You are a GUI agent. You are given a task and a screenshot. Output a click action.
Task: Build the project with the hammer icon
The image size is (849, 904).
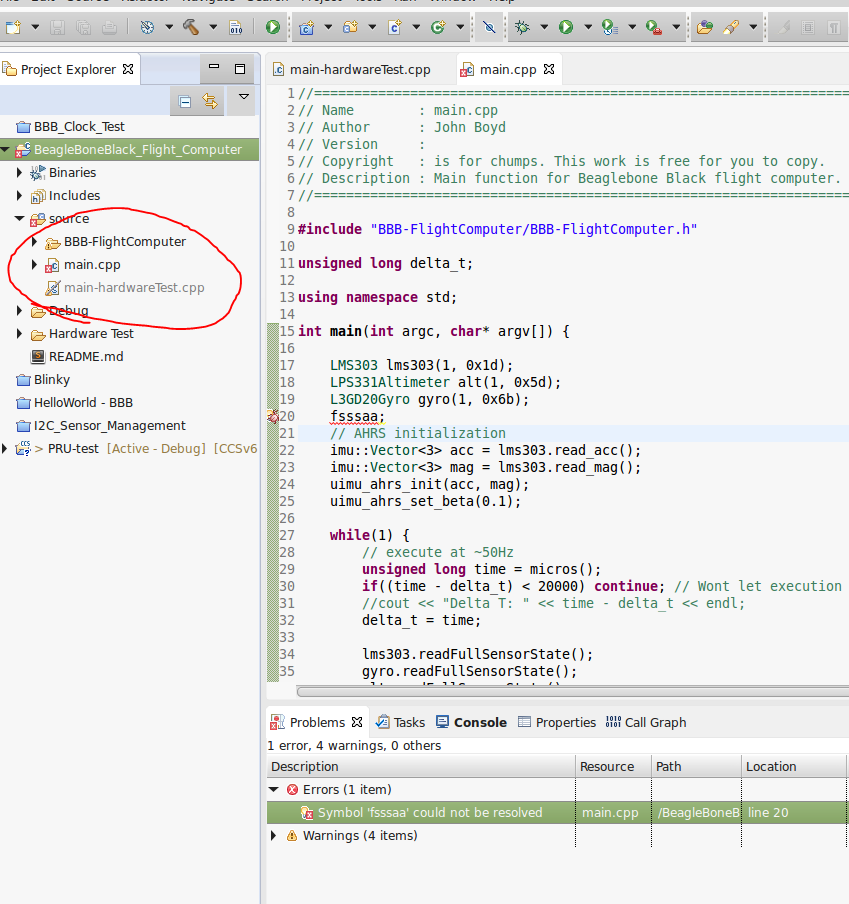point(191,27)
